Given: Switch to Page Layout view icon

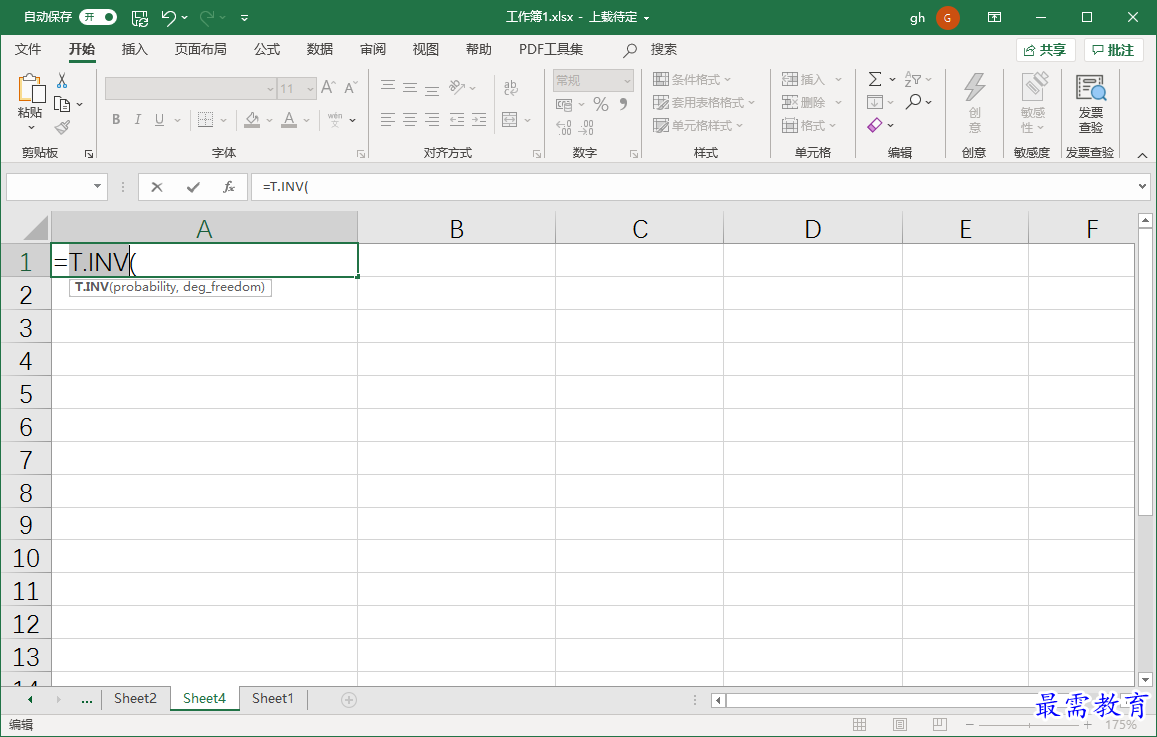Looking at the screenshot, I should point(899,724).
